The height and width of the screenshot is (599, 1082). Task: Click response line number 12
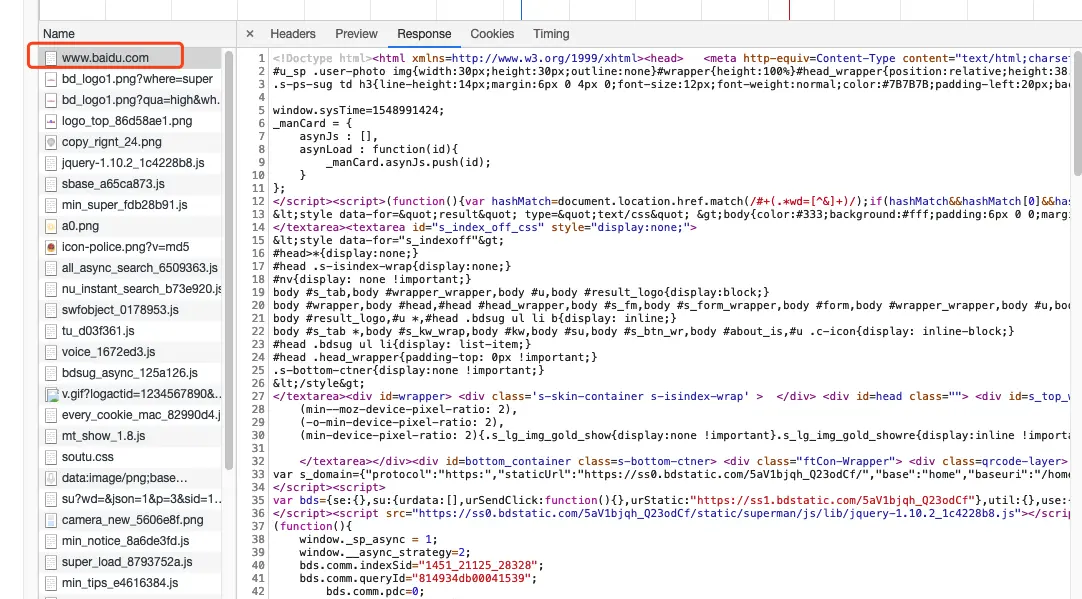[258, 202]
